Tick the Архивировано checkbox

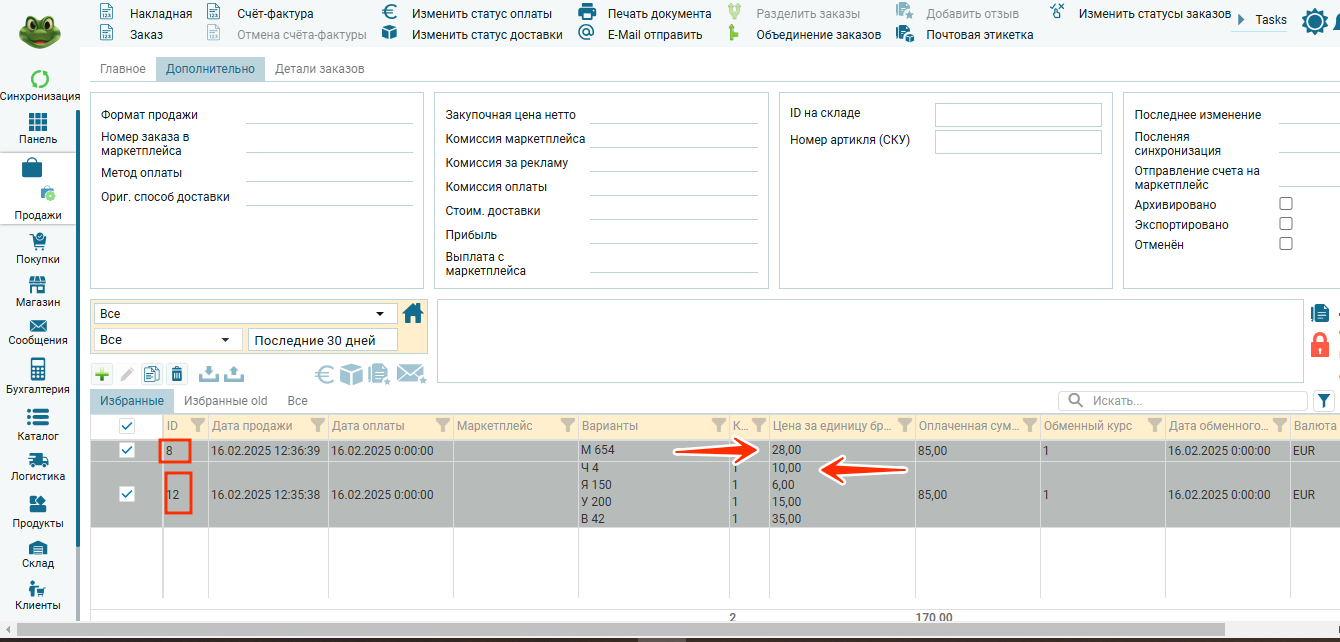point(1286,204)
